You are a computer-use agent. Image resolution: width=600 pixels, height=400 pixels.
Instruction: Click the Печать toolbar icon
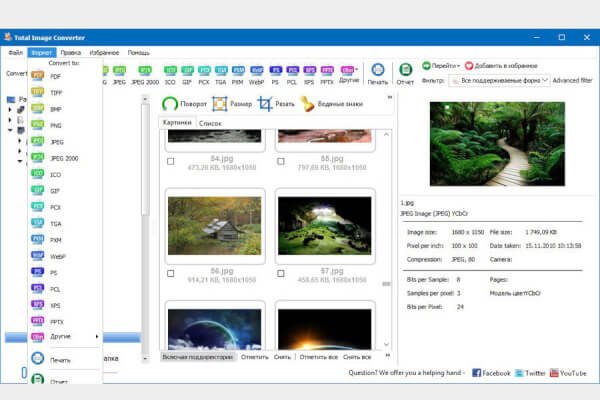[378, 74]
